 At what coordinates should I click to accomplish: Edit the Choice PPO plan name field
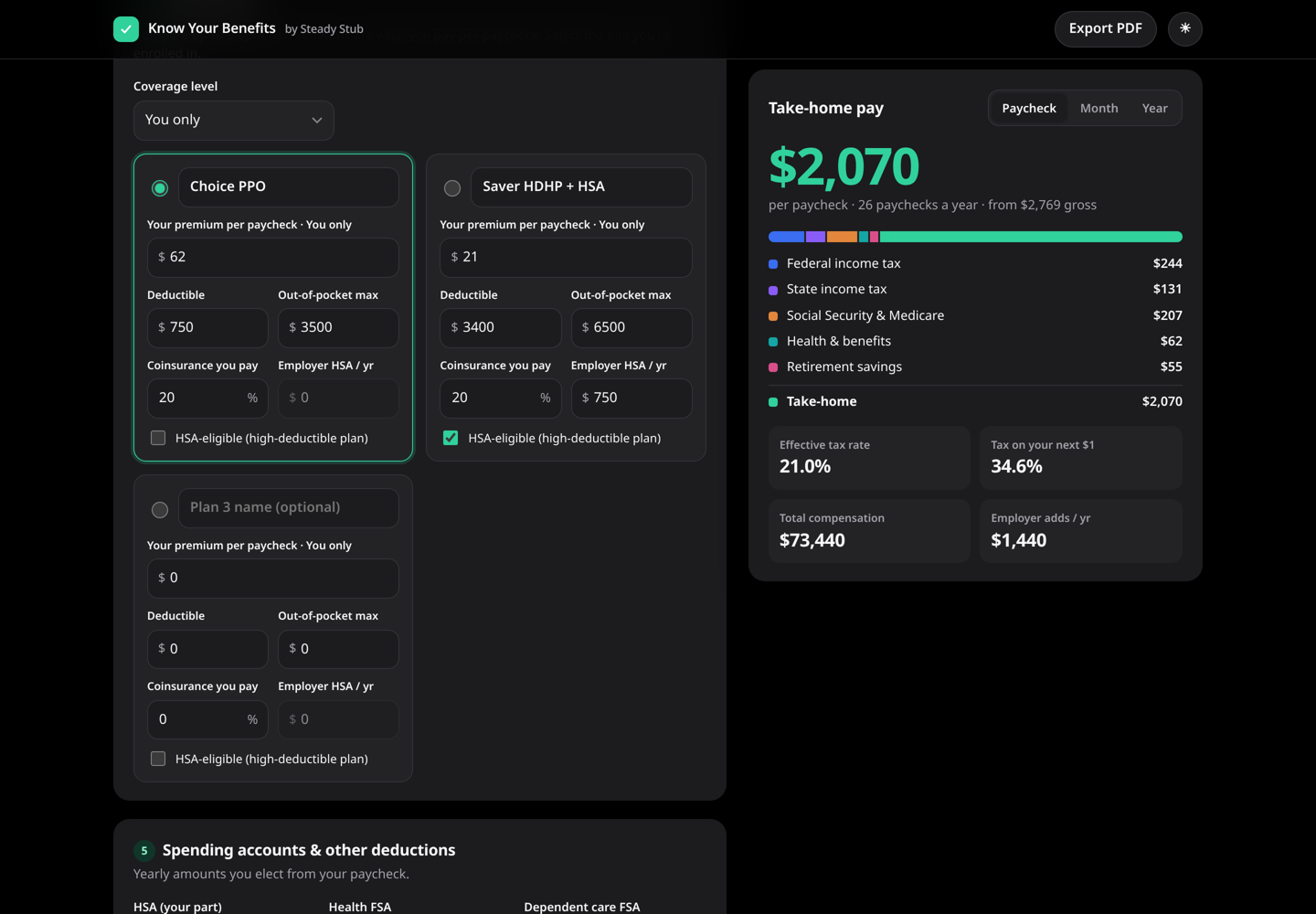(x=289, y=186)
